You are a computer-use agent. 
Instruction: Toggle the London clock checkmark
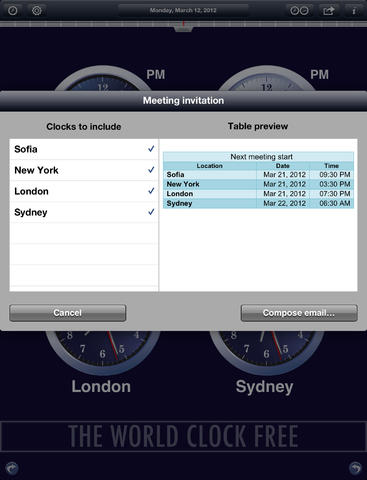tap(151, 191)
